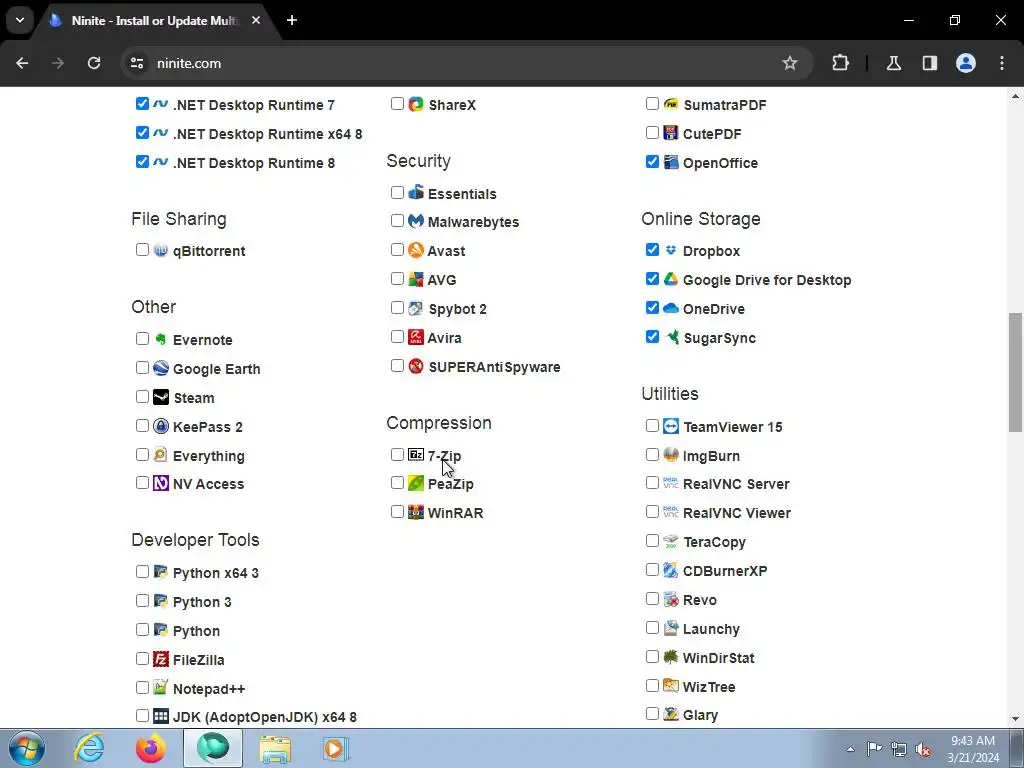This screenshot has width=1024, height=768.
Task: Click the AVG icon
Action: tap(416, 280)
